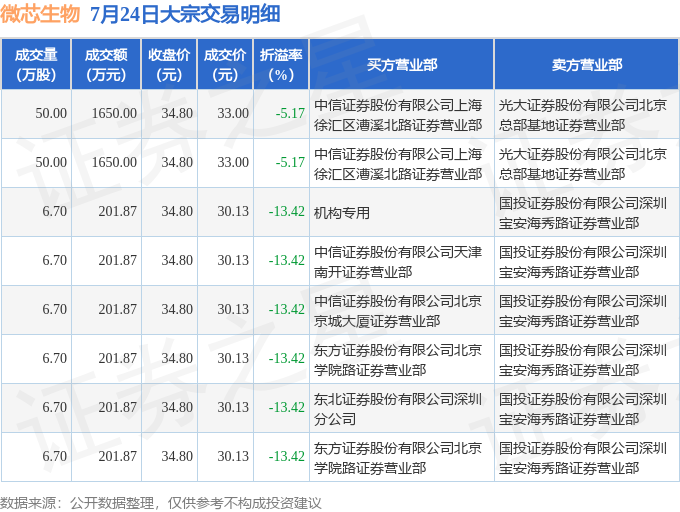Select the 成交价(元) column header

click(225, 65)
